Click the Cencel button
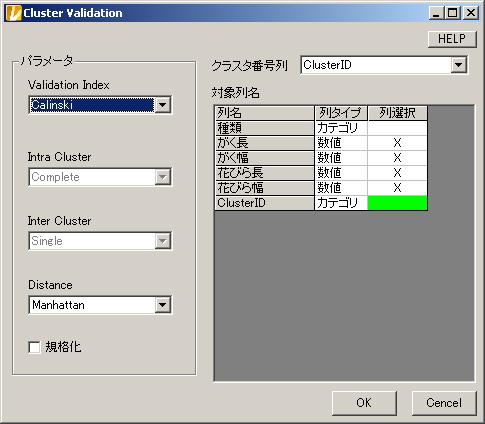The height and width of the screenshot is (424, 485). pyautogui.click(x=444, y=403)
